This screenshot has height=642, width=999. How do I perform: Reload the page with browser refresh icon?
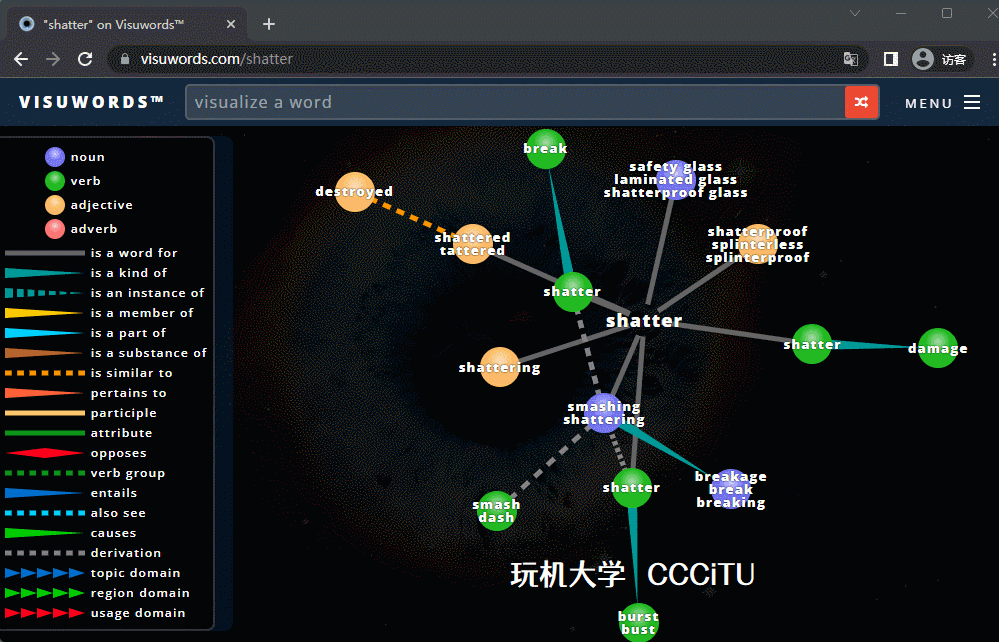pos(85,59)
